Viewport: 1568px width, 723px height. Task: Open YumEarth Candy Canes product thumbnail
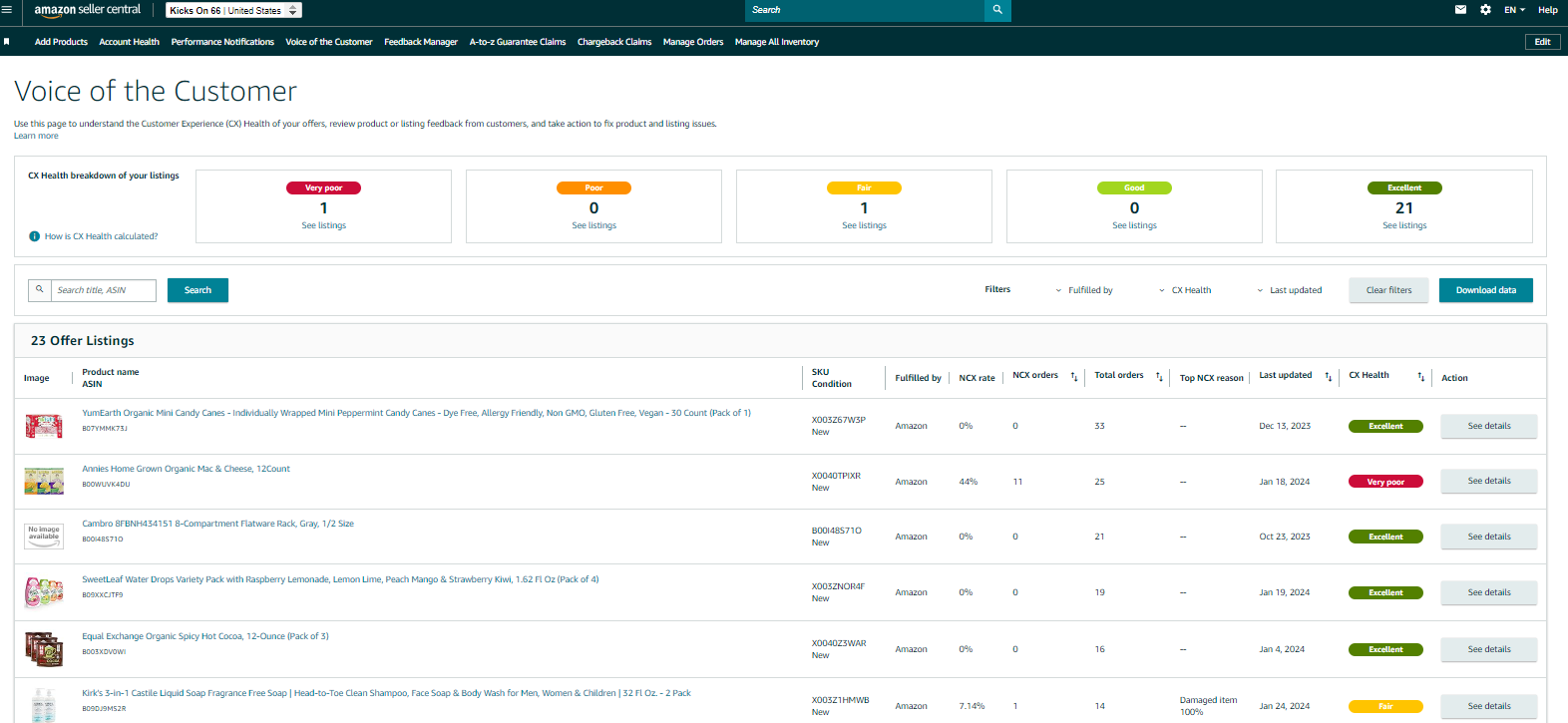pyautogui.click(x=44, y=426)
